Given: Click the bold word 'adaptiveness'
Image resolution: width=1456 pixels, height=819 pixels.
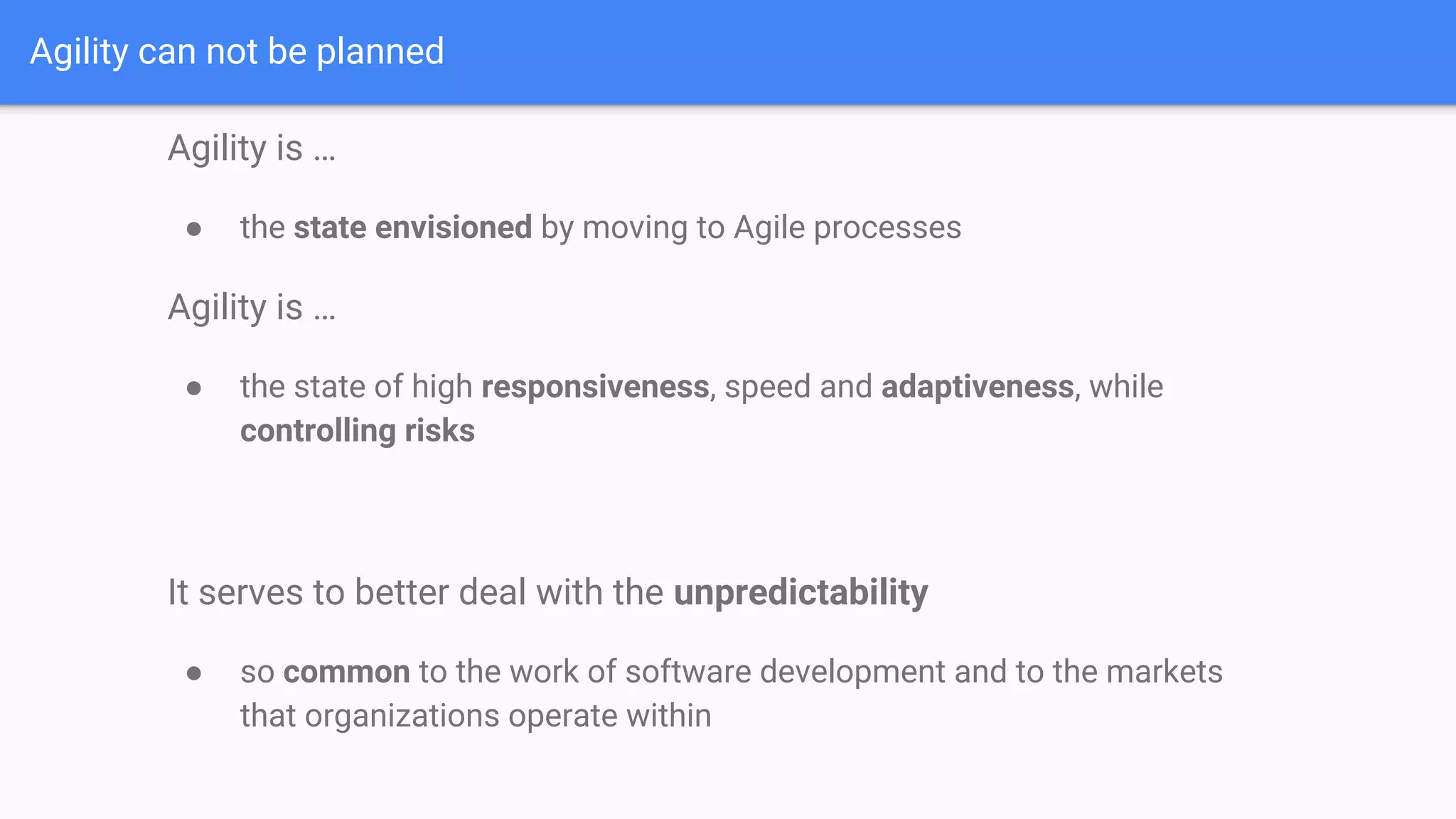Looking at the screenshot, I should [978, 387].
